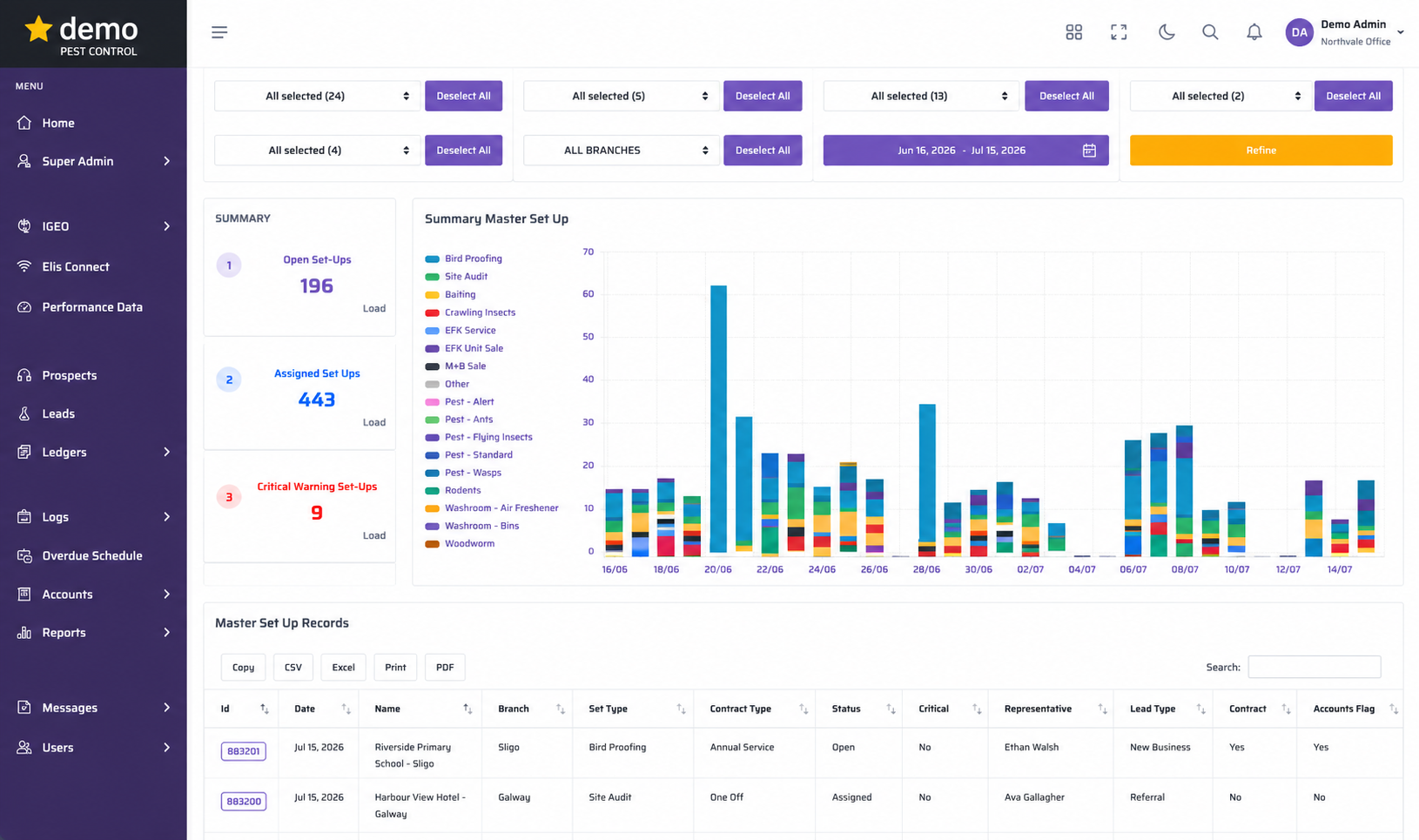Sort table by Status column arrows
The image size is (1419, 840).
891,709
